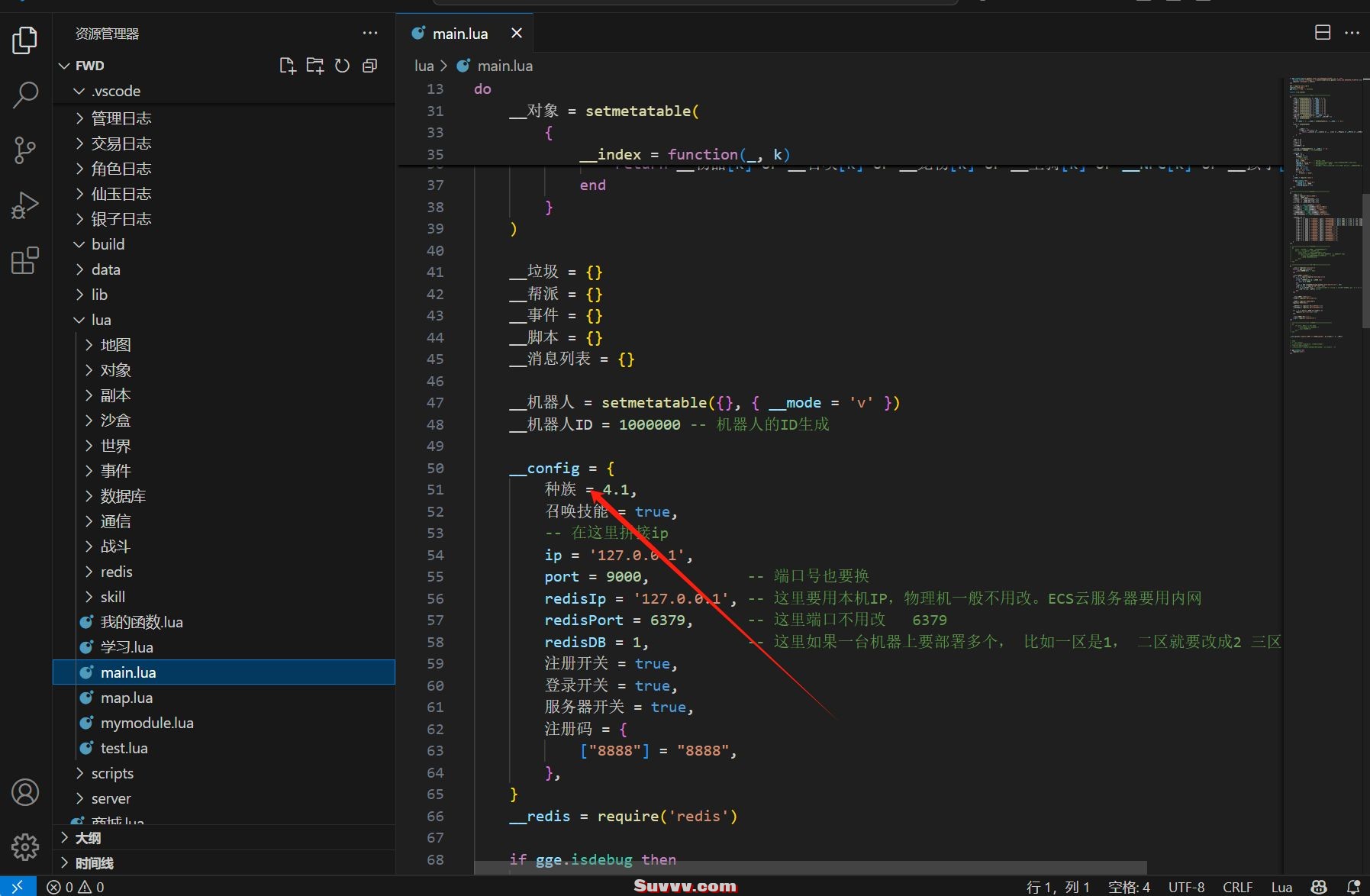Open the mymodule.lua file

[224, 723]
